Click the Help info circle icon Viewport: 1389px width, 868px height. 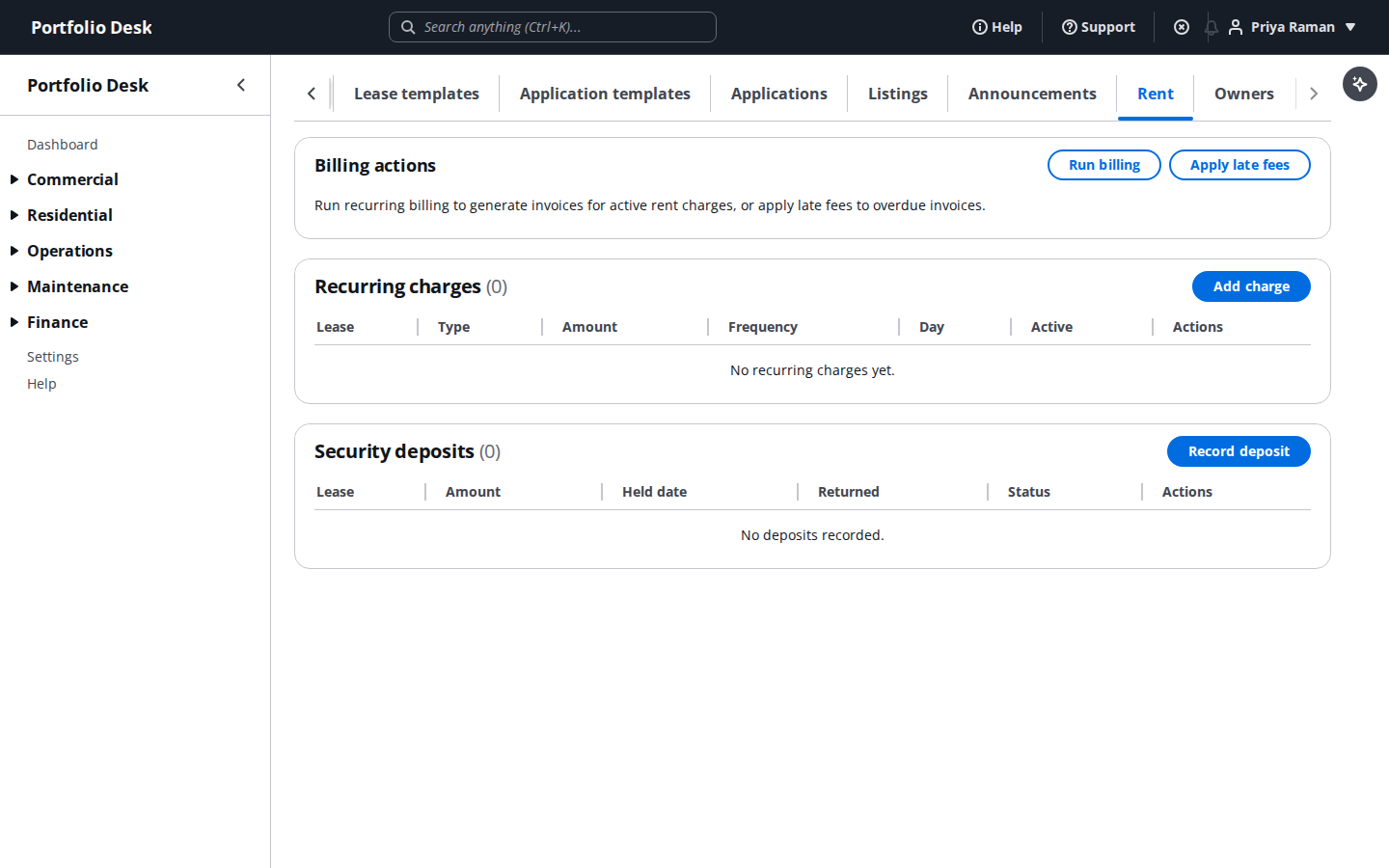[979, 27]
